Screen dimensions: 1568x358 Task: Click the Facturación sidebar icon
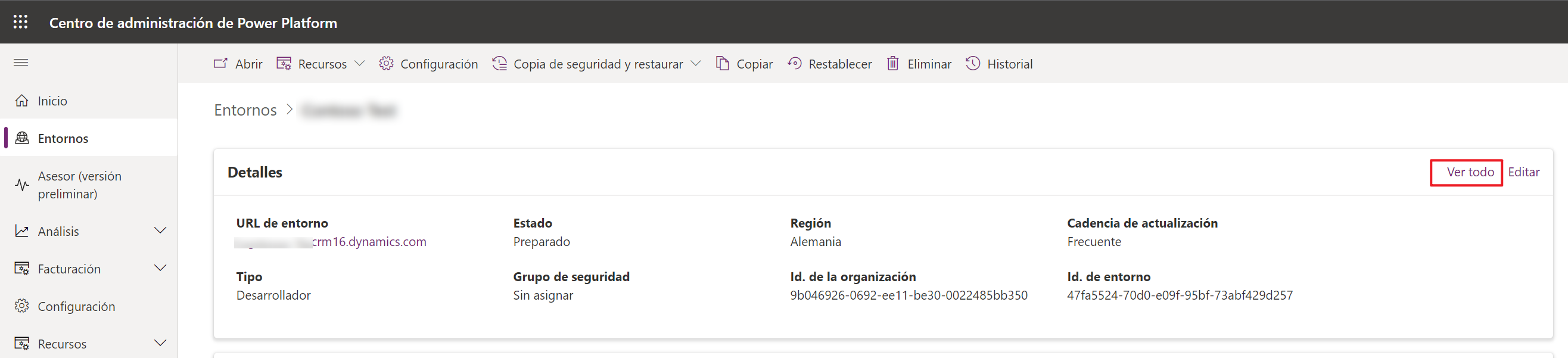coord(22,269)
